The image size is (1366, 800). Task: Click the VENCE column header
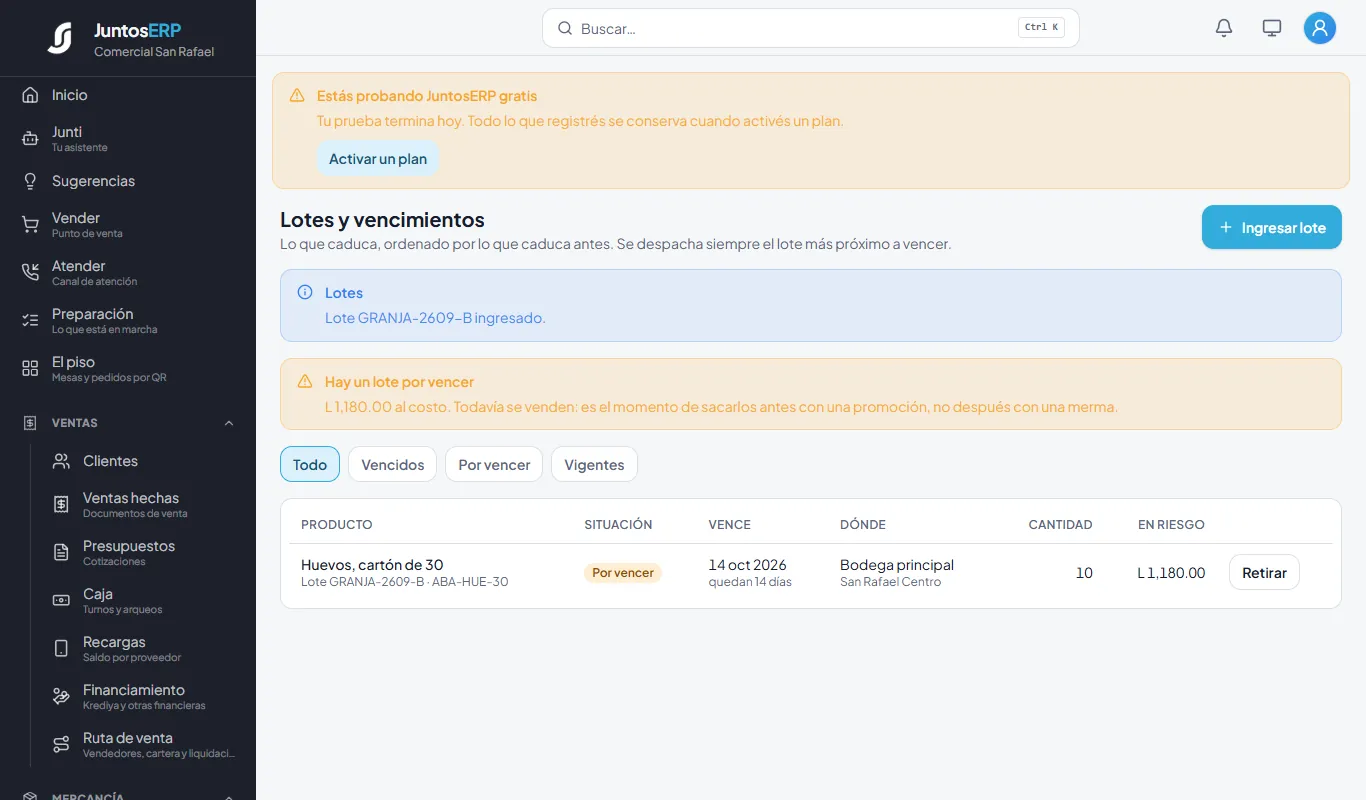[x=730, y=524]
